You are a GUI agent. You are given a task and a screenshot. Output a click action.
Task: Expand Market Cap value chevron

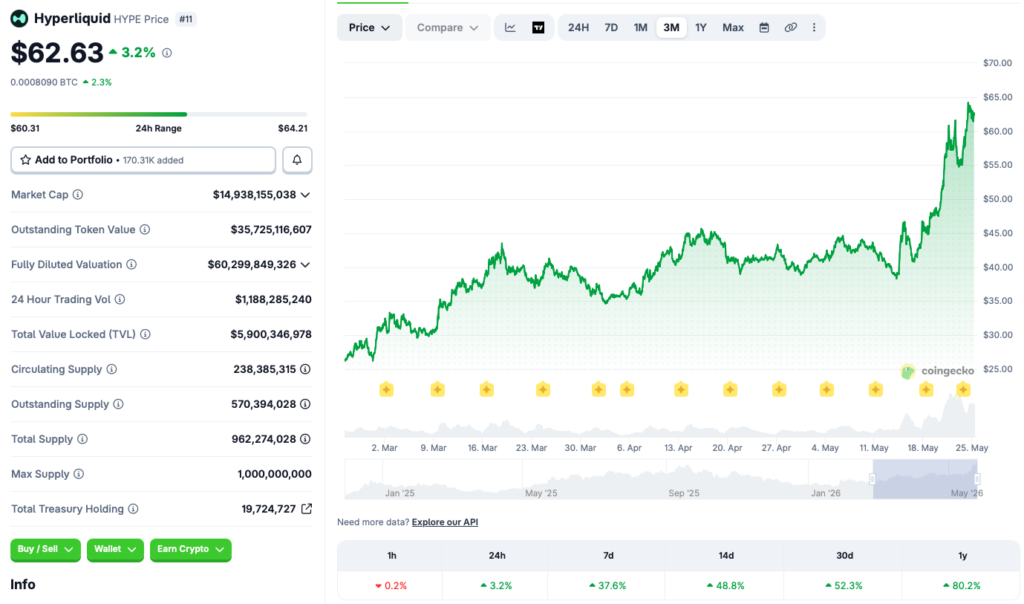pyautogui.click(x=305, y=195)
